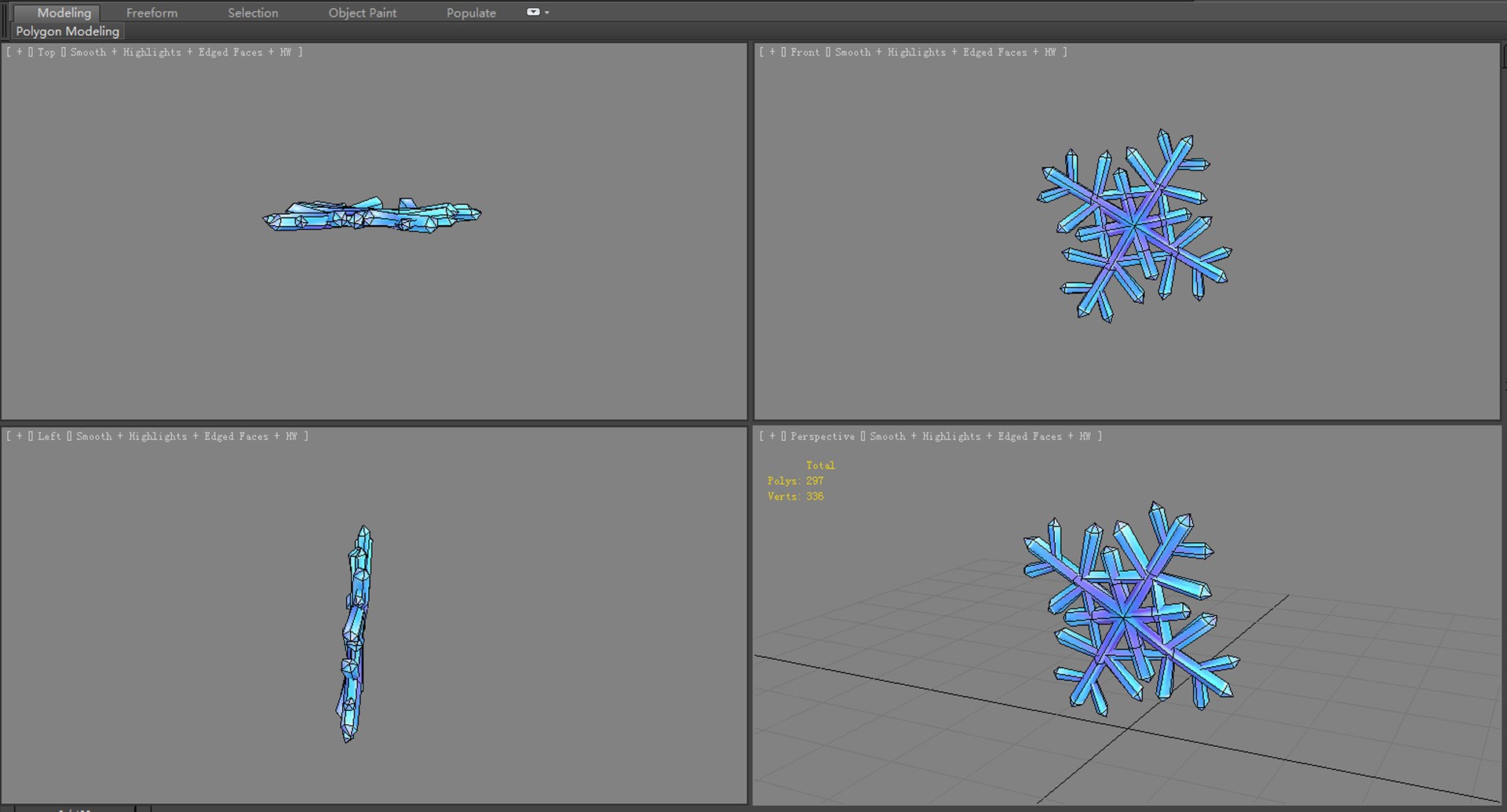Click the yellow "Total" statistics header
Screen dimensions: 1507x812
(x=820, y=465)
